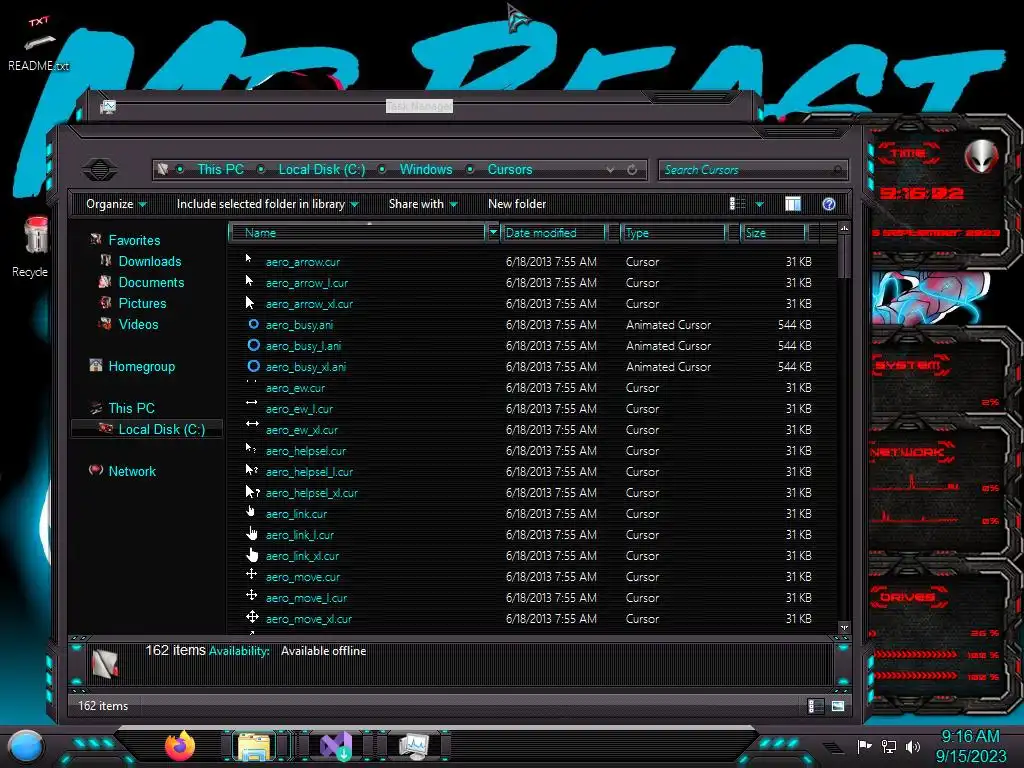Image resolution: width=1024 pixels, height=768 pixels.
Task: Select the aero_ew_xl.cur file
Action: 302,430
